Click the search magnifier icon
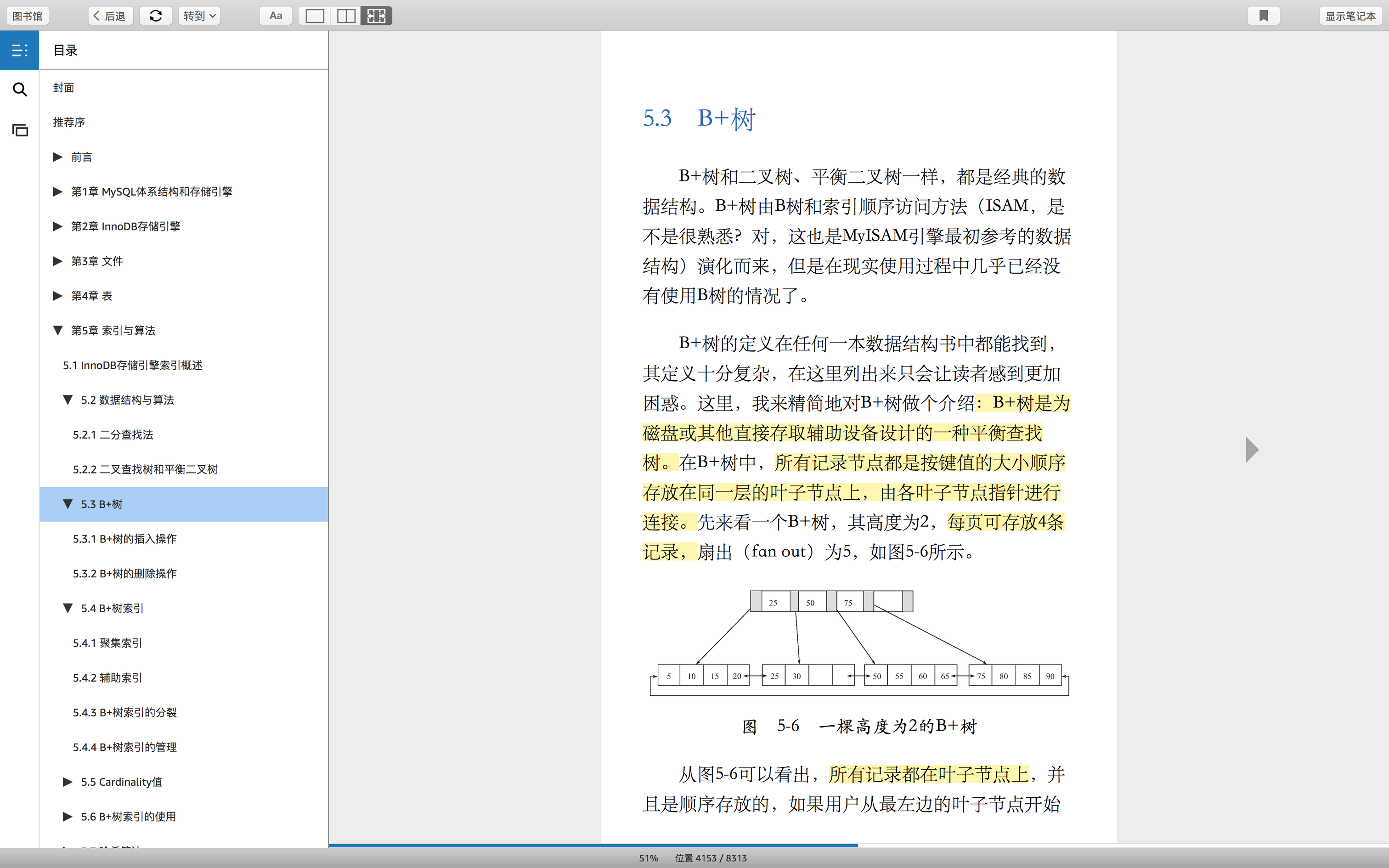This screenshot has width=1389, height=868. 19,90
